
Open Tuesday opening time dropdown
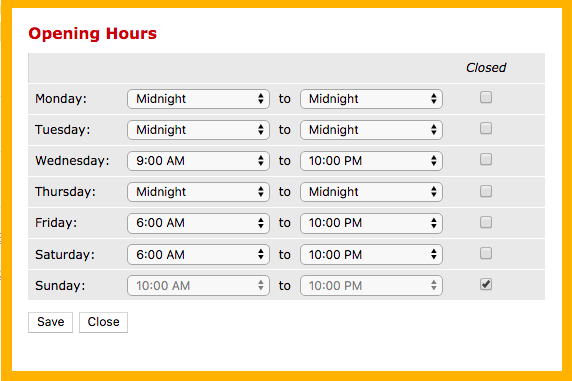[198, 130]
